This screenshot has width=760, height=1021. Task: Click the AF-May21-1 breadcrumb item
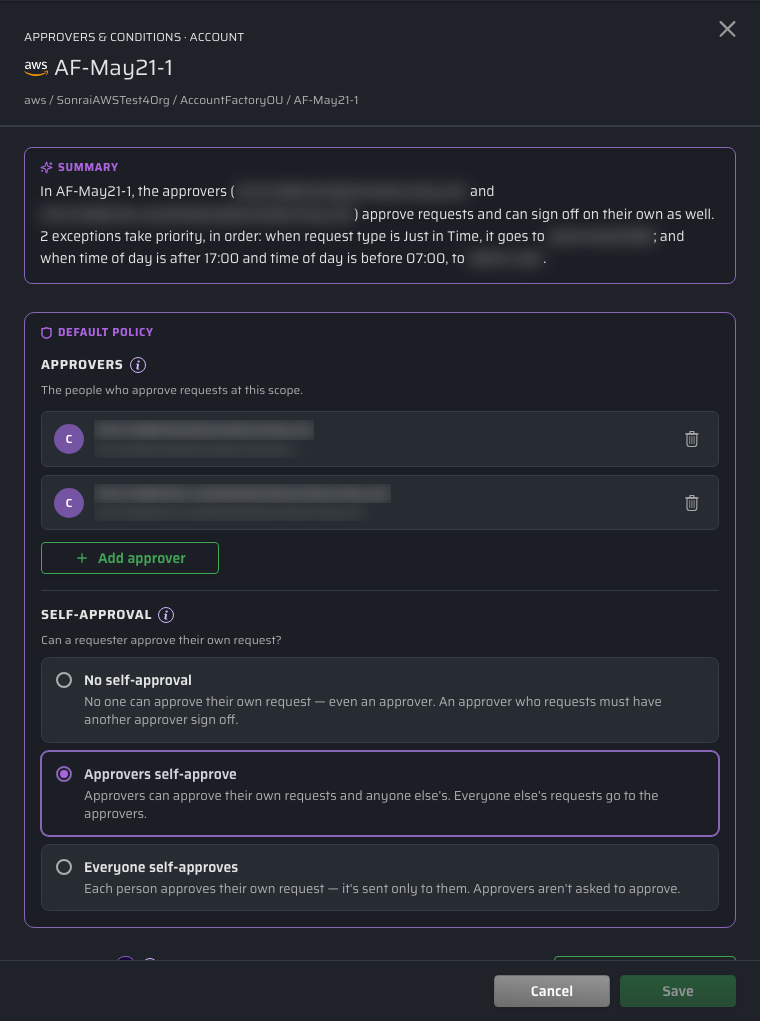pos(326,100)
